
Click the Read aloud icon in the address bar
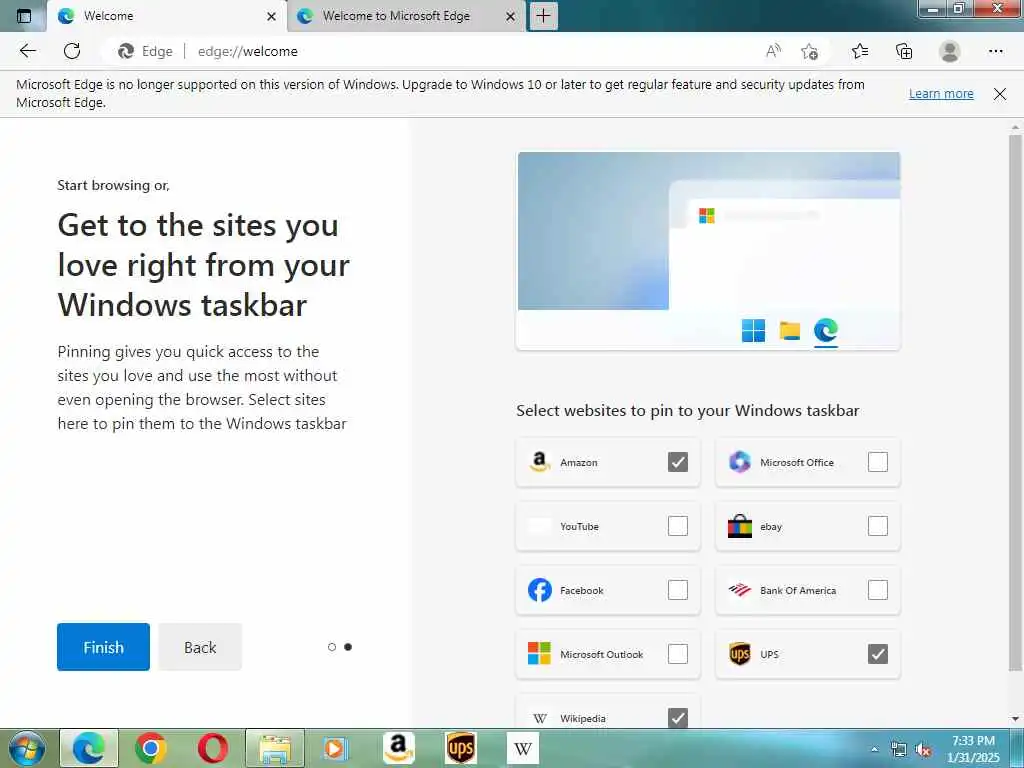pos(773,51)
